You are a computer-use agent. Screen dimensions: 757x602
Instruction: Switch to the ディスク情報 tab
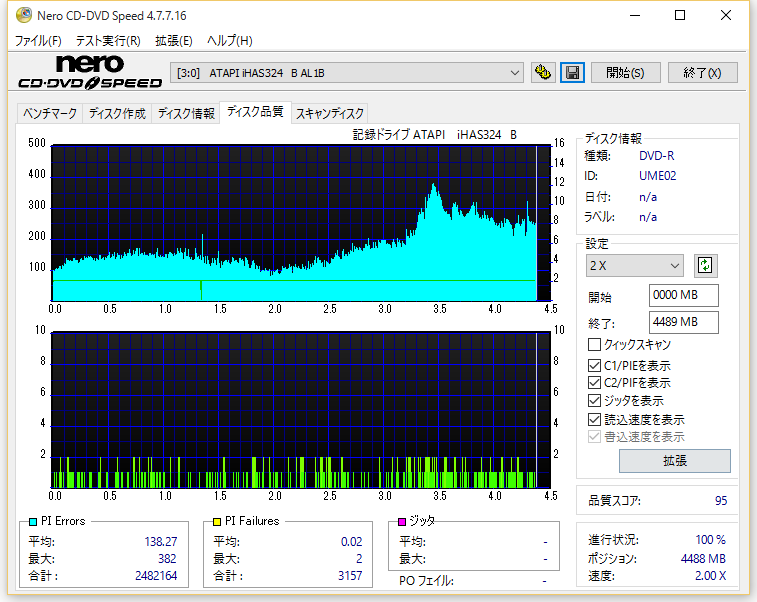coord(186,113)
